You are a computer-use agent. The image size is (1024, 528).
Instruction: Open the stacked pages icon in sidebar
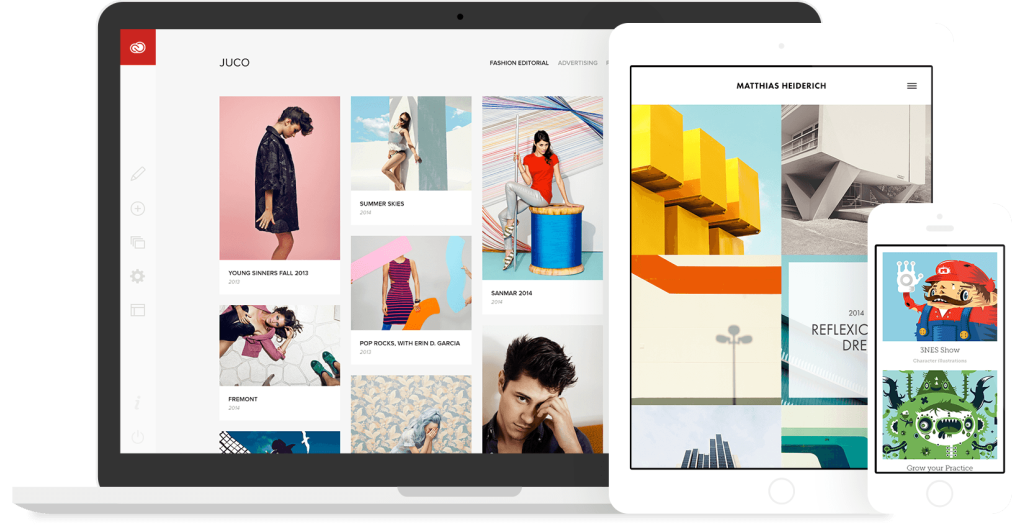coord(138,242)
